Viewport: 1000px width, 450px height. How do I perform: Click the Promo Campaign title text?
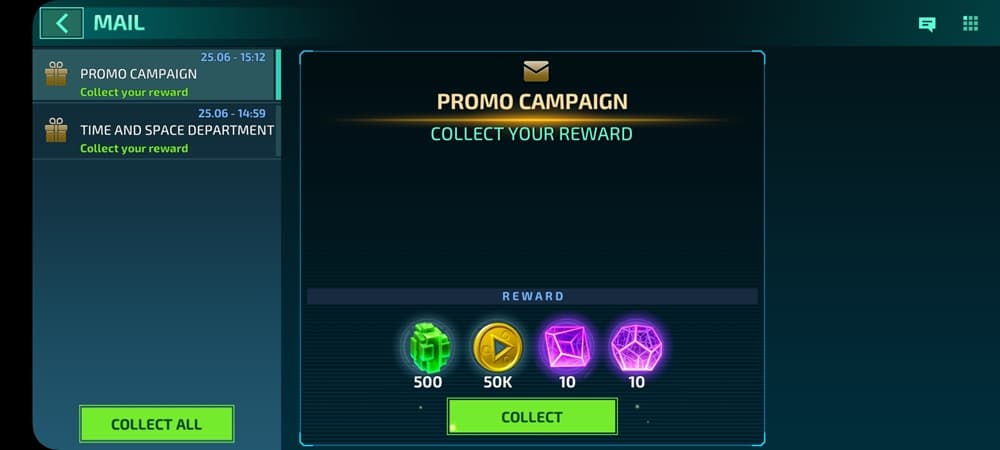click(x=533, y=101)
